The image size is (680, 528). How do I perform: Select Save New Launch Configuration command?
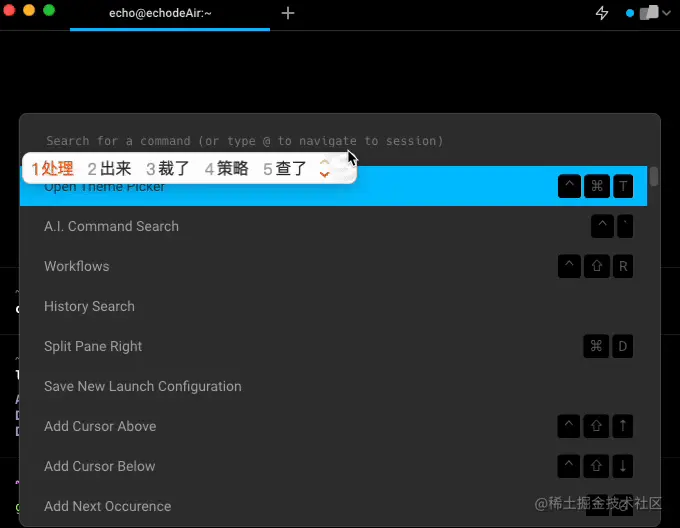[x=333, y=386]
